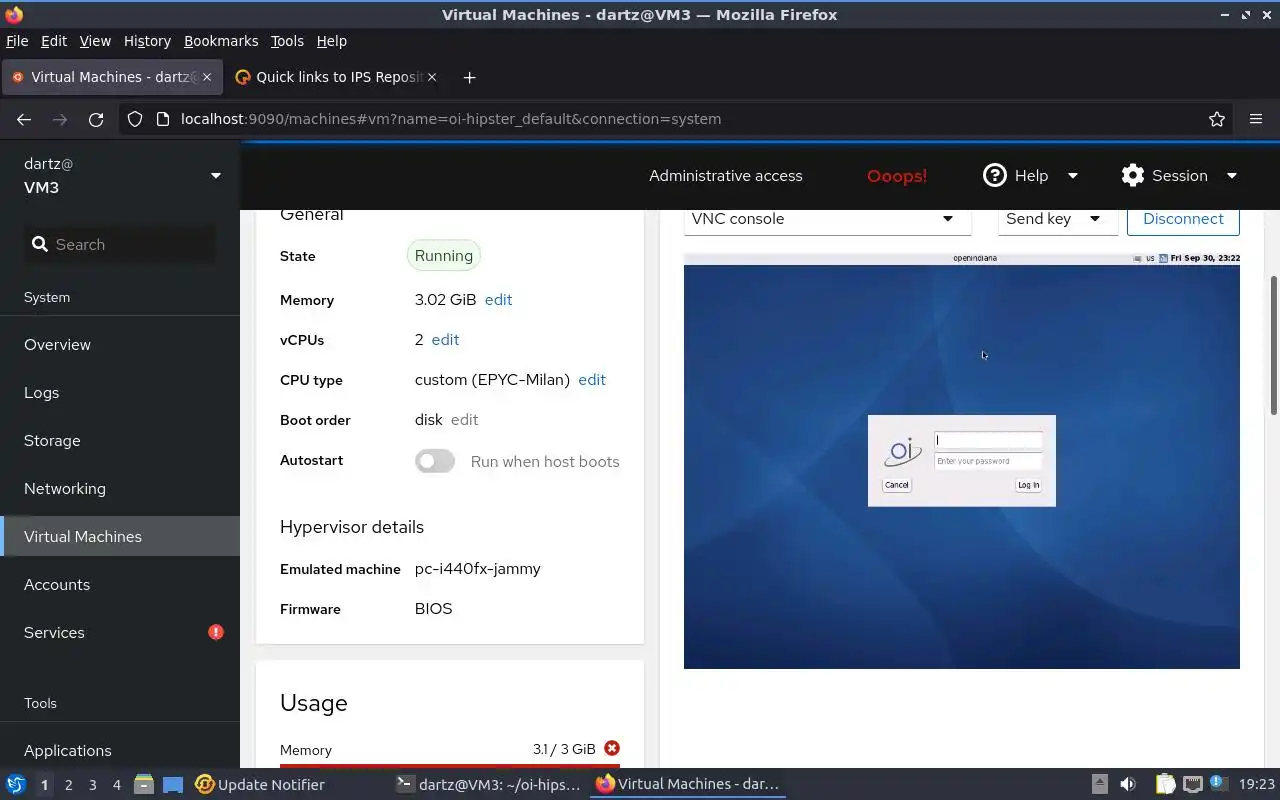Image resolution: width=1280 pixels, height=800 pixels.
Task: Click the Session gear icon
Action: click(1133, 175)
